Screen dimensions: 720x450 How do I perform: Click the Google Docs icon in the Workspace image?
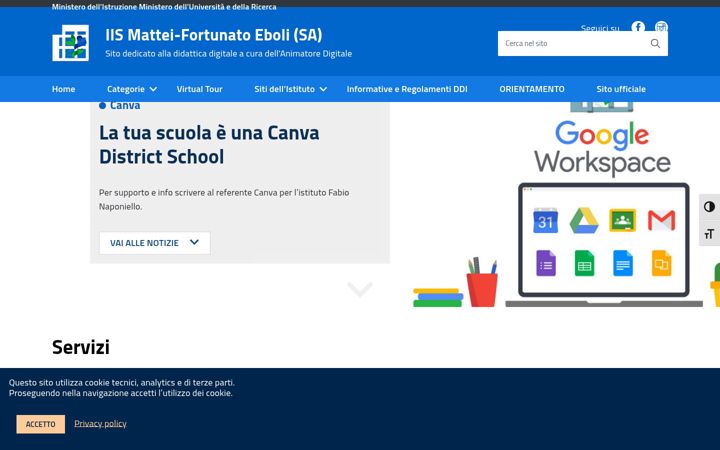[623, 263]
